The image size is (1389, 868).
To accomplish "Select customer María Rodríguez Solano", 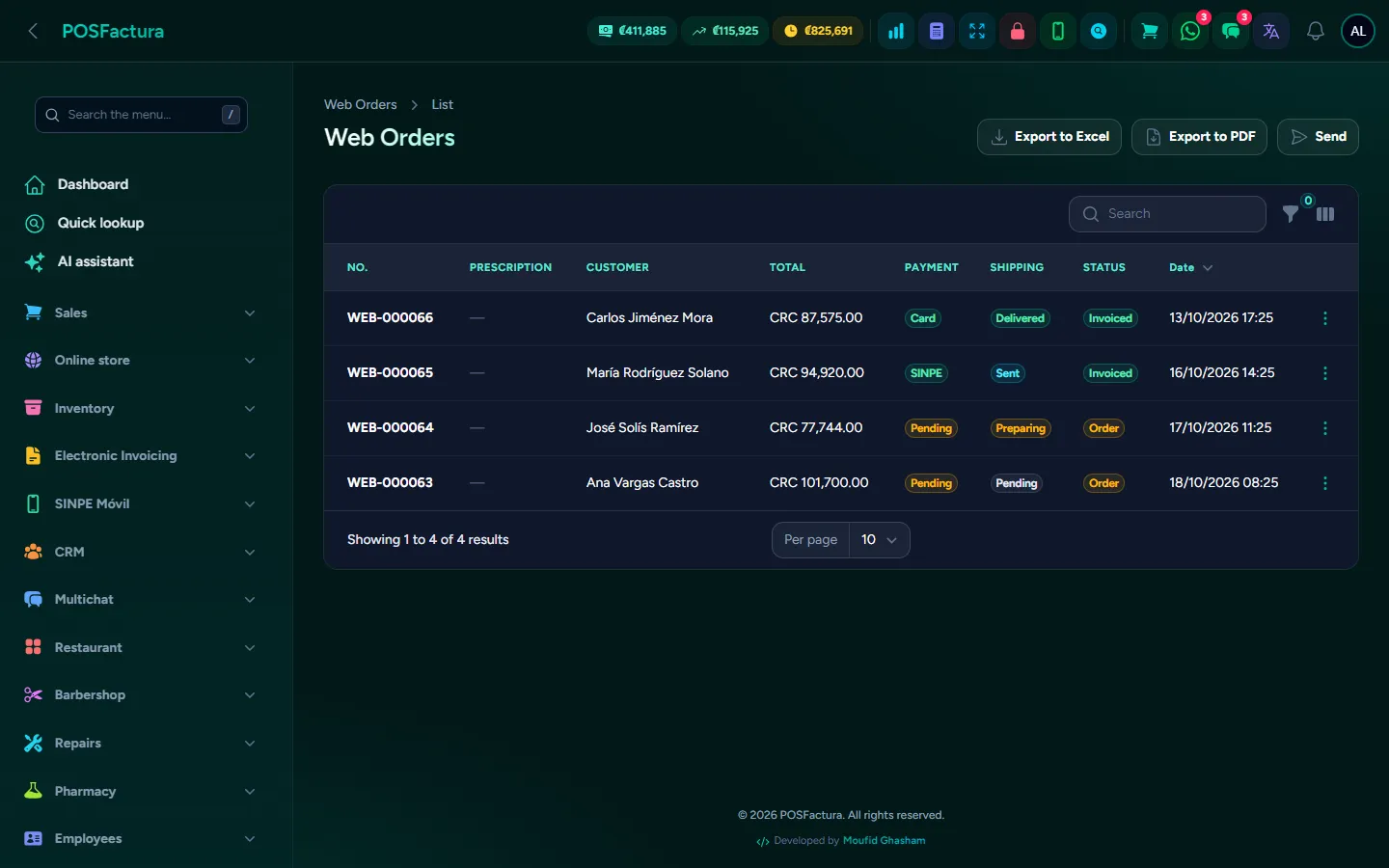I will (658, 373).
